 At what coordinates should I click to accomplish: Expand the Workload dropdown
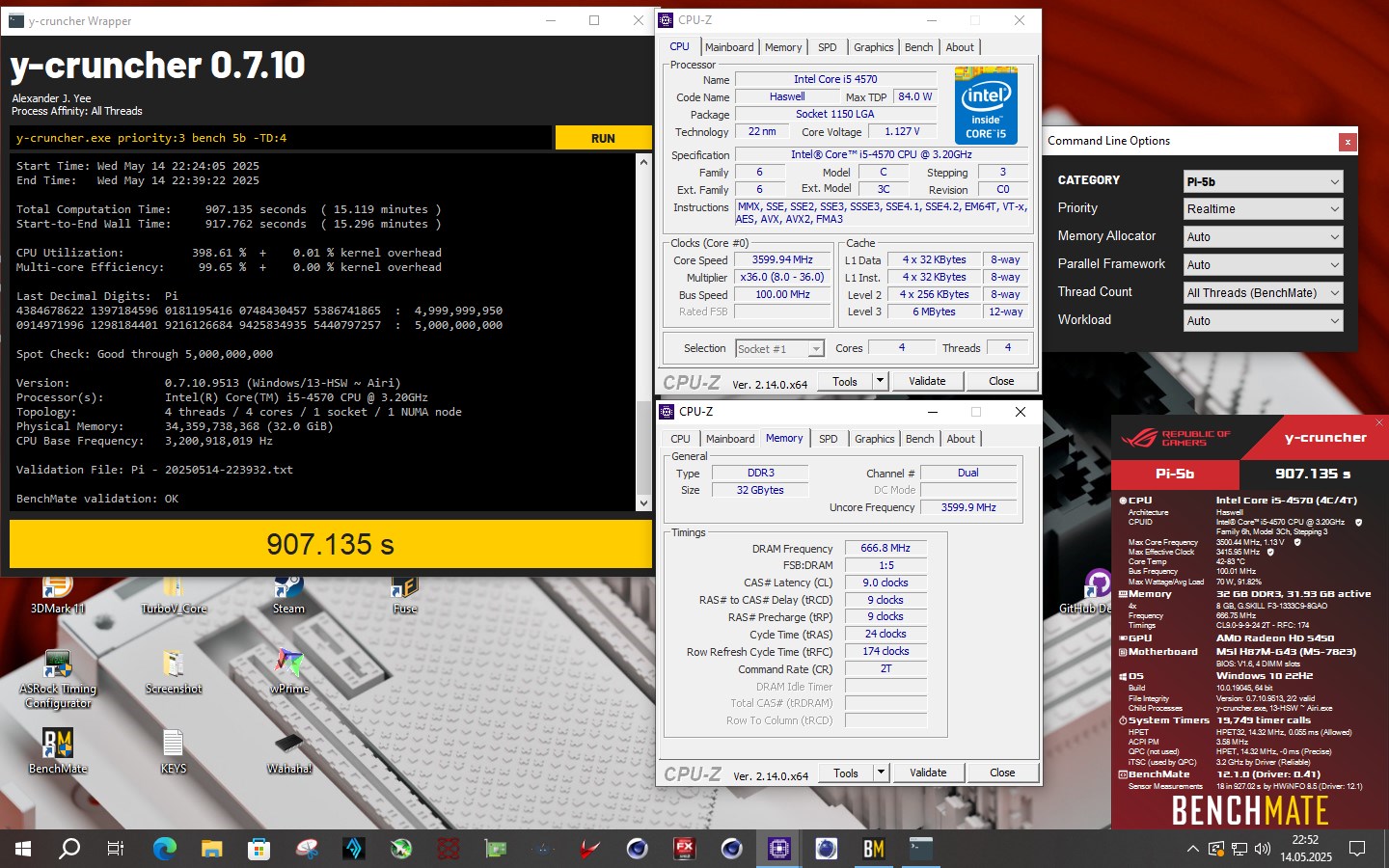[x=1263, y=321]
